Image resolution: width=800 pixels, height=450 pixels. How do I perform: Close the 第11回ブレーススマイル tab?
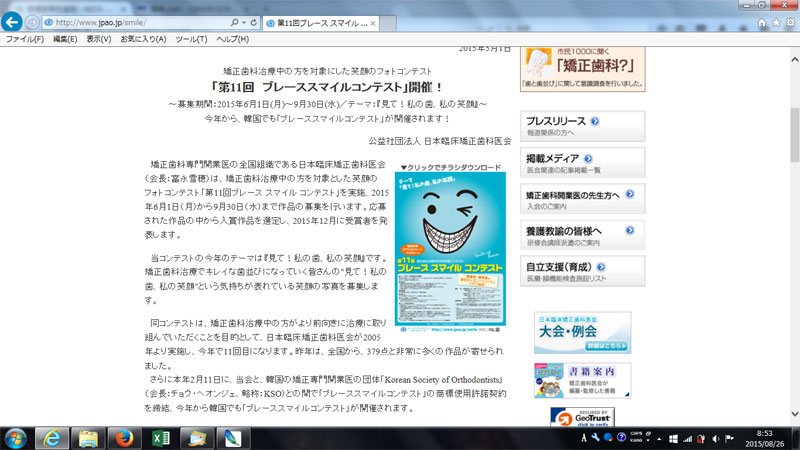coord(373,23)
